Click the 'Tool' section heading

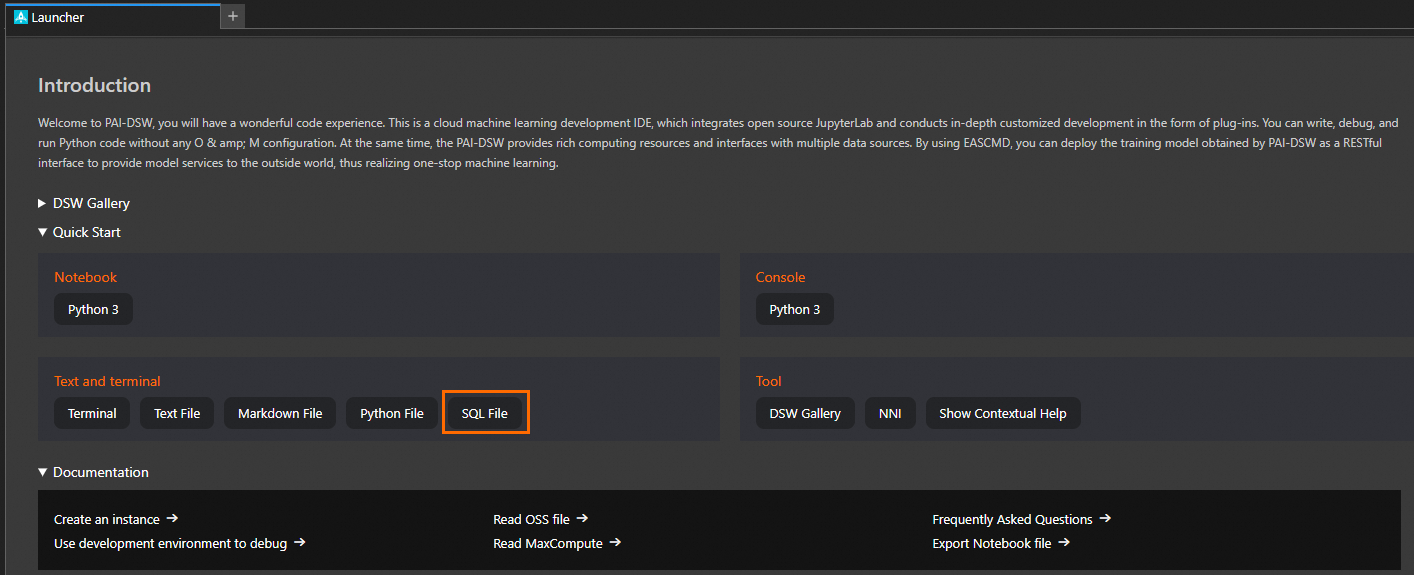click(769, 381)
